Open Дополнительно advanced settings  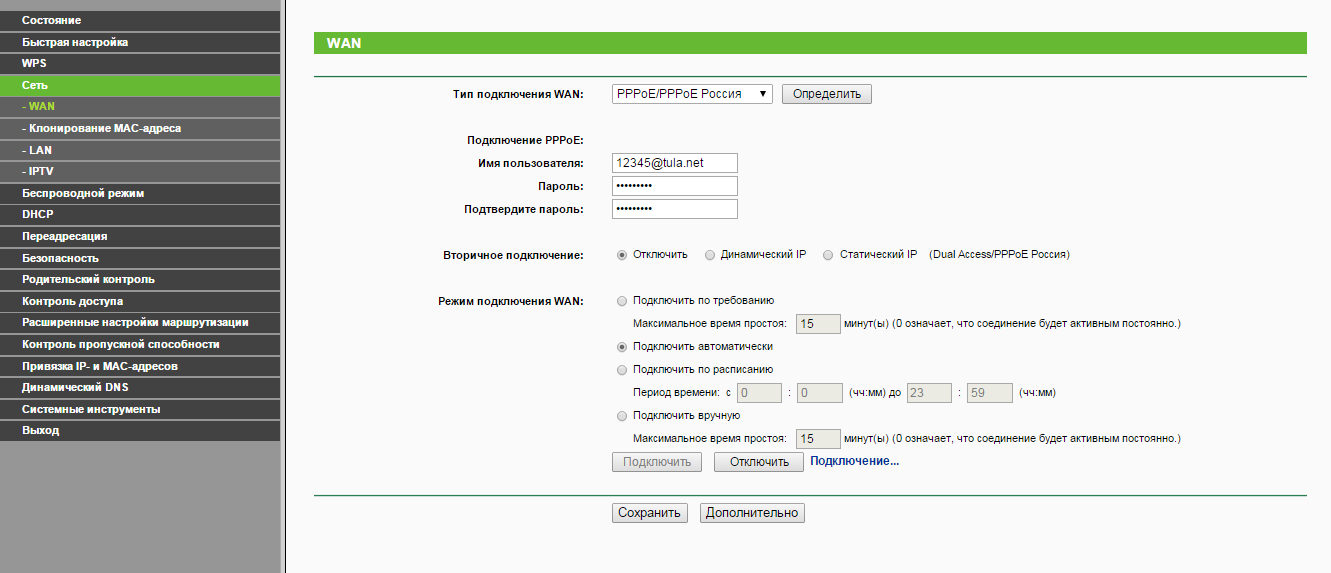click(x=752, y=513)
